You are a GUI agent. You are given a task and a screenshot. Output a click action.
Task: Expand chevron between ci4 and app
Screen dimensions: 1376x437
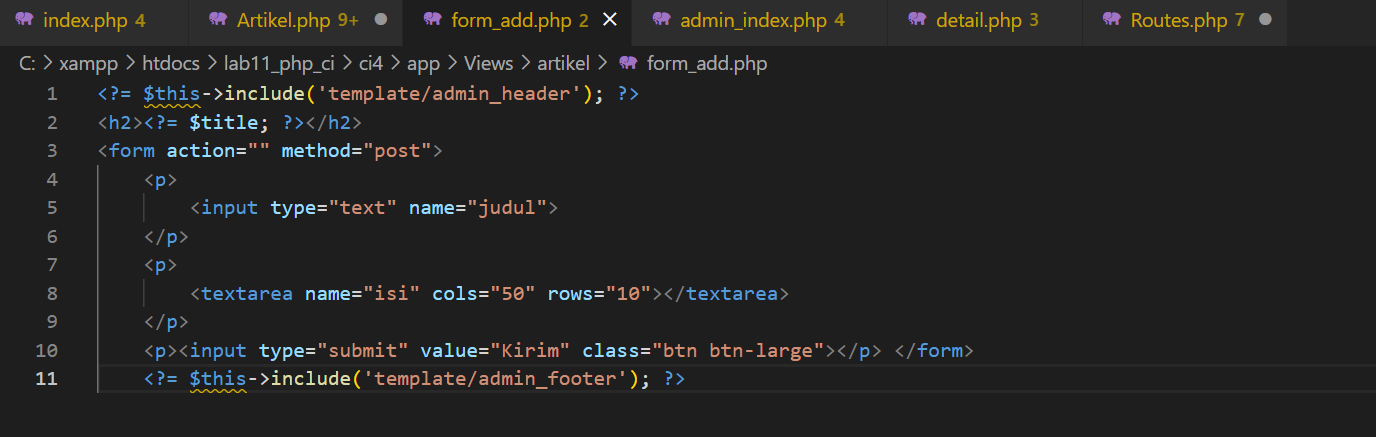(x=396, y=63)
